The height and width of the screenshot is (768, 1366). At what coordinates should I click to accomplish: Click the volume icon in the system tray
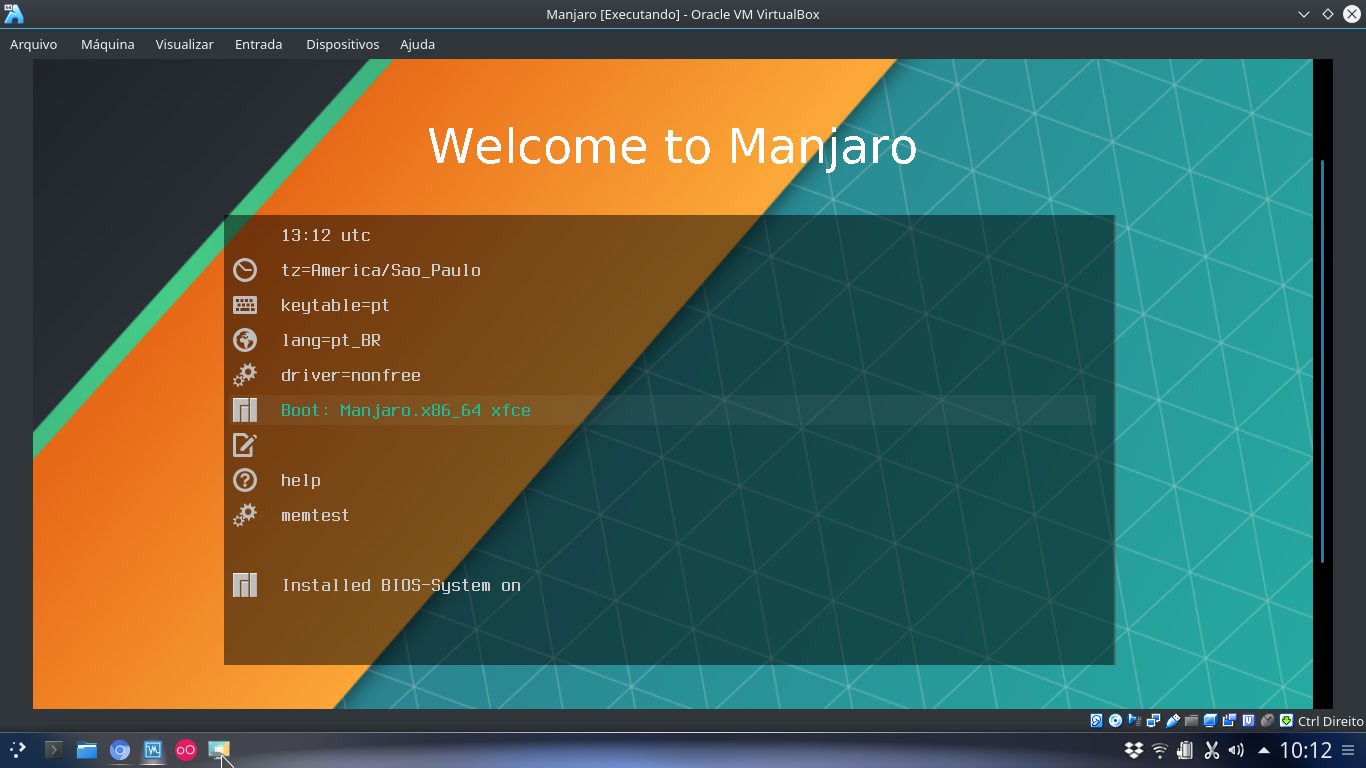pos(1234,748)
